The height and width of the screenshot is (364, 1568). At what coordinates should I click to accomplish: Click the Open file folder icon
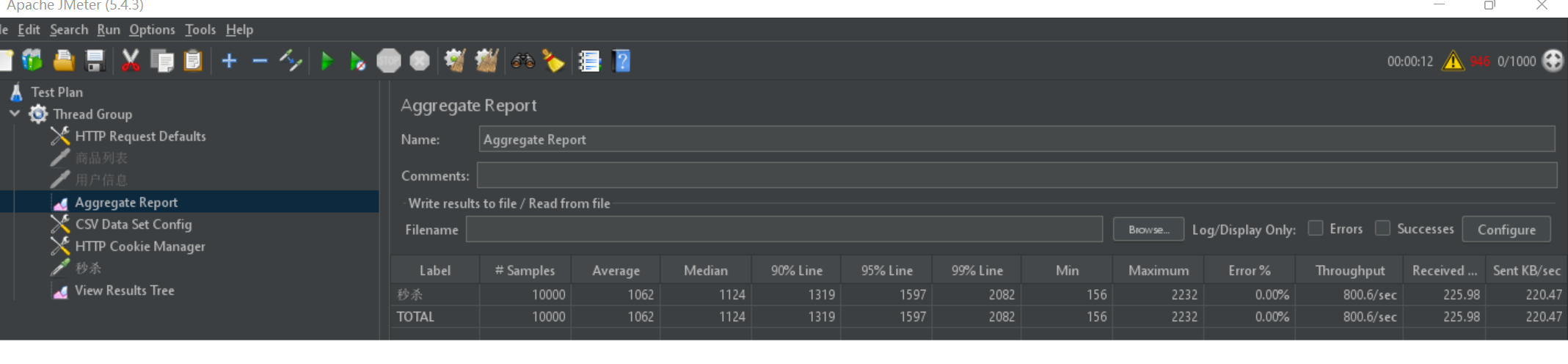64,60
